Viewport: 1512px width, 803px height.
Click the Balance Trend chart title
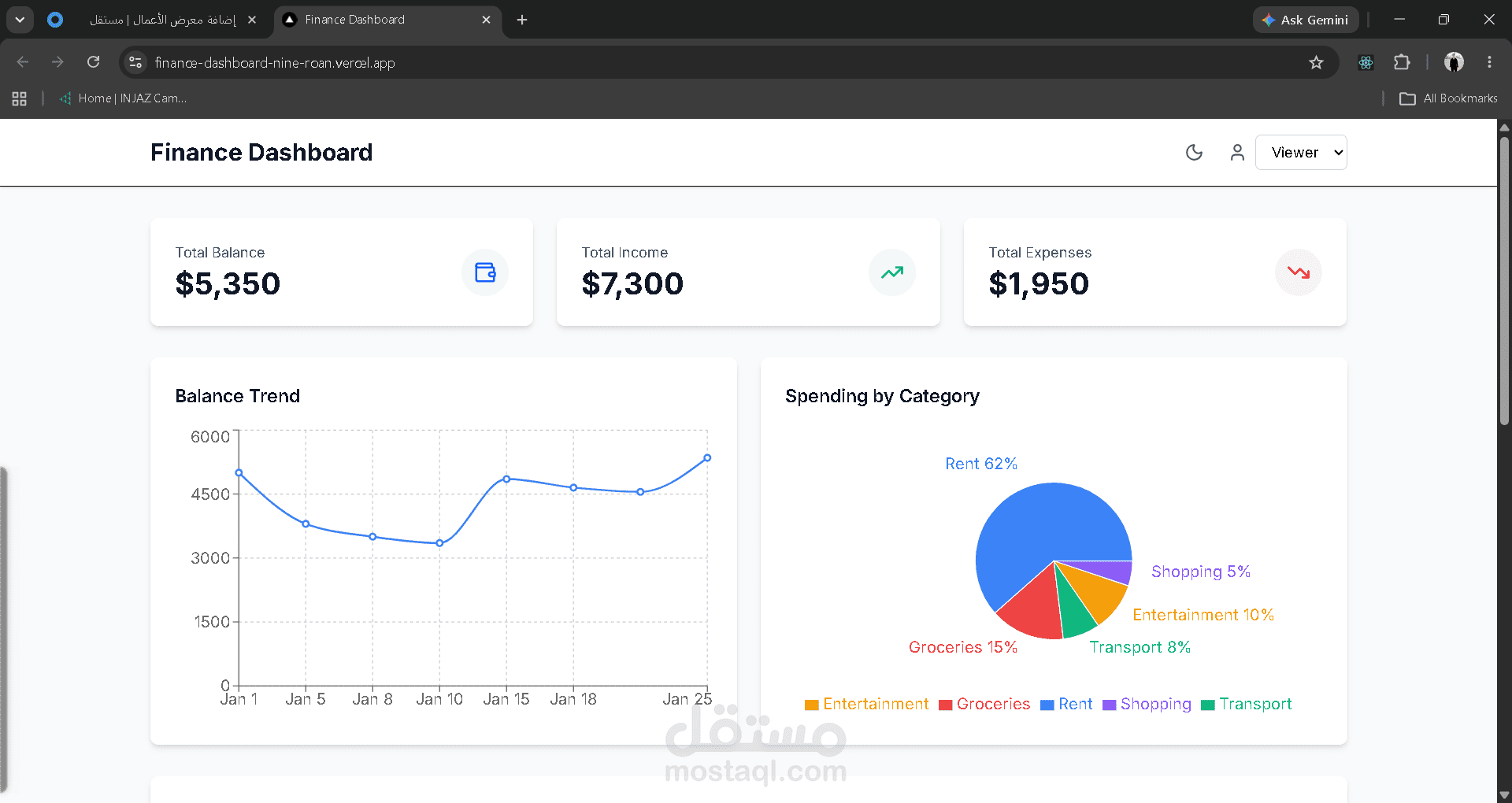click(237, 396)
